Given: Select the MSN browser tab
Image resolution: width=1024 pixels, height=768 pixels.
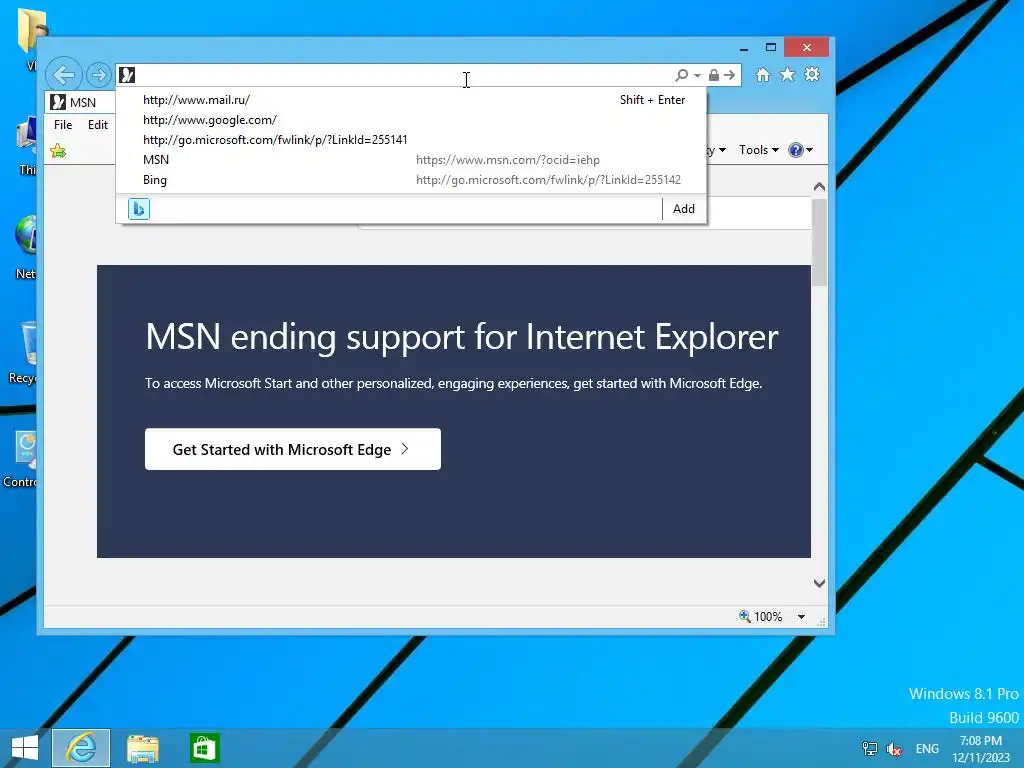Looking at the screenshot, I should pyautogui.click(x=80, y=102).
